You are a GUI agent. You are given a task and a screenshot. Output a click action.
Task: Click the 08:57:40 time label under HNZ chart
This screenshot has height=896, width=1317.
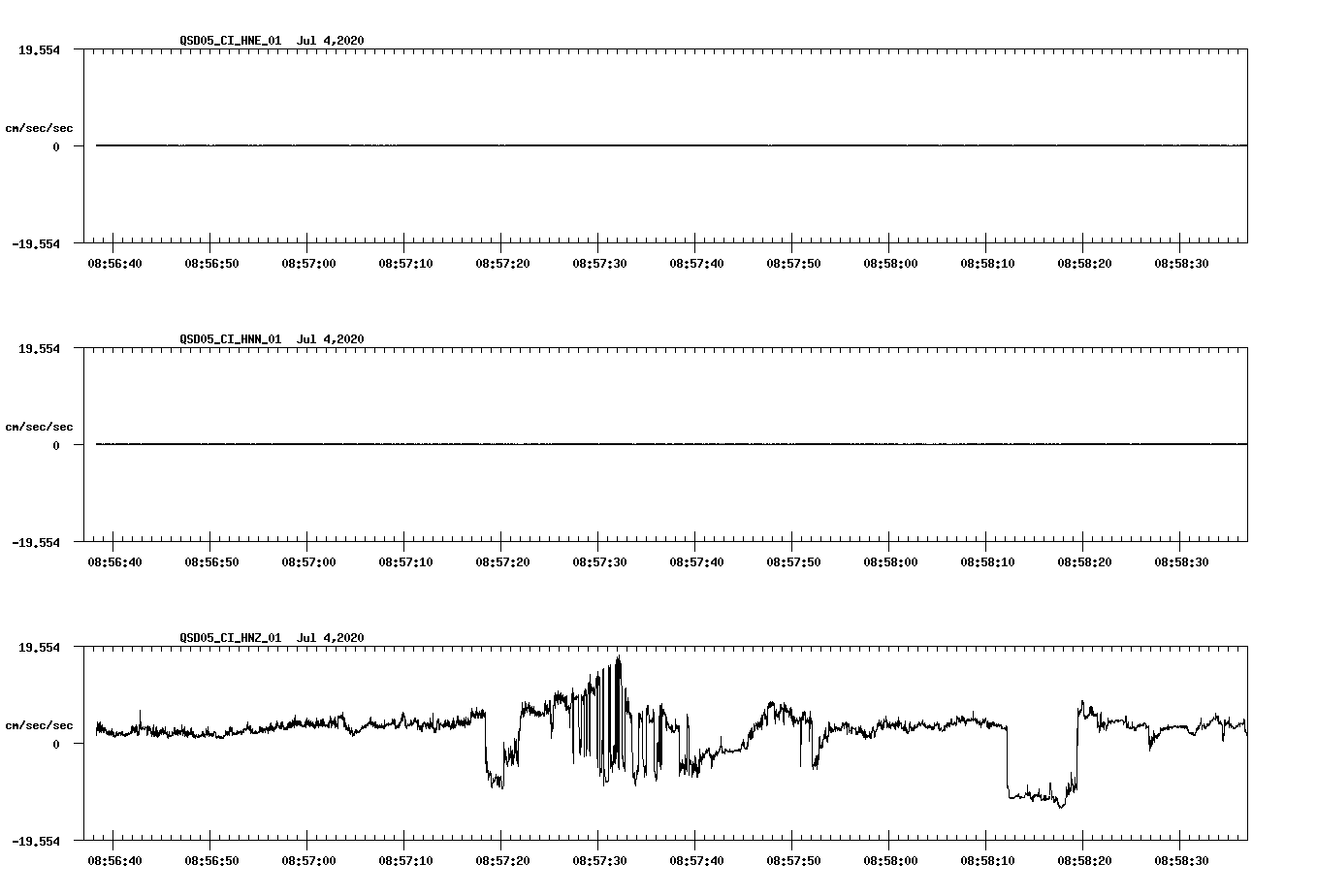coord(696,860)
